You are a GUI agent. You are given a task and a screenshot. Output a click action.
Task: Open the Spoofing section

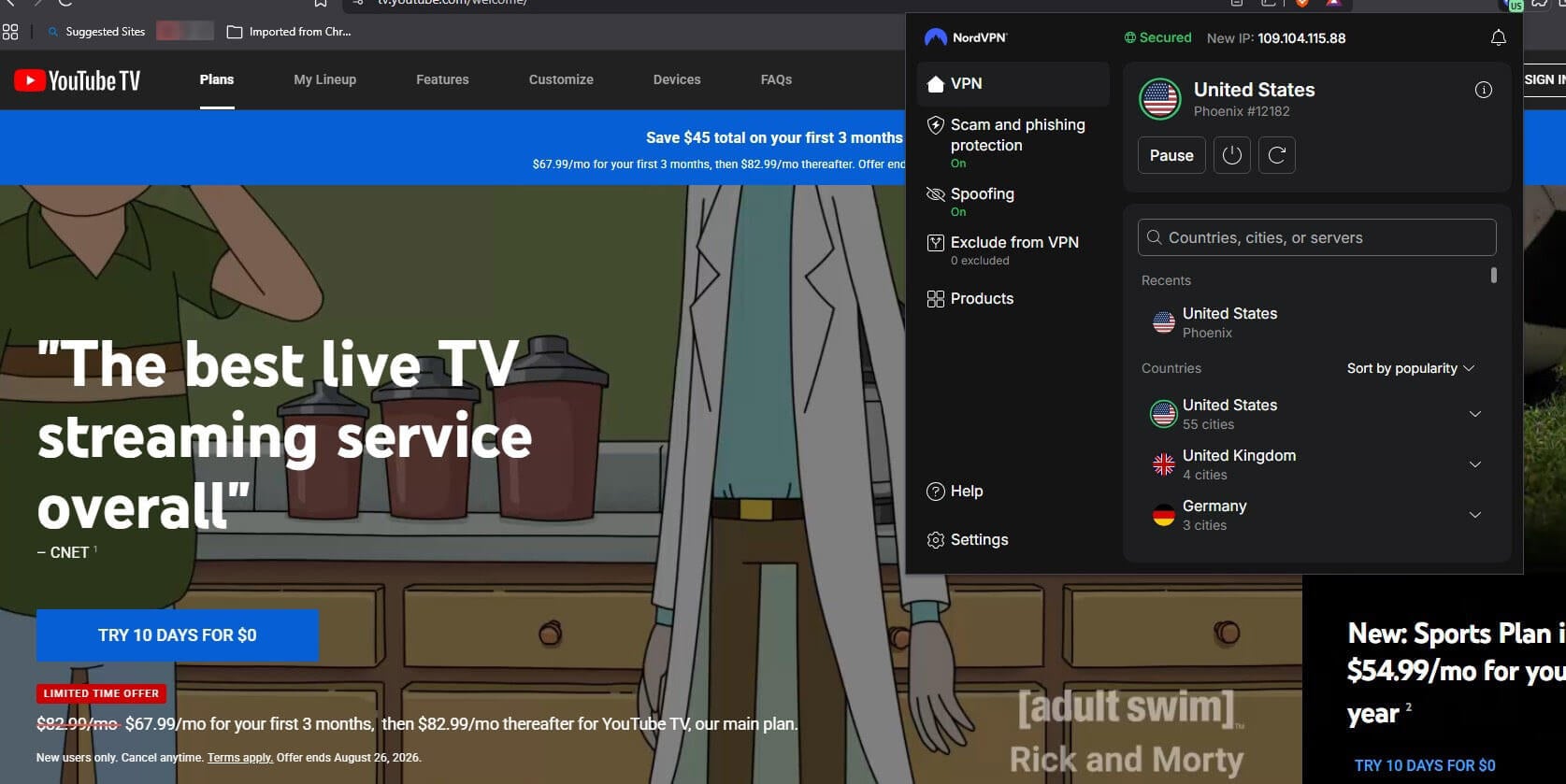[x=1013, y=202]
